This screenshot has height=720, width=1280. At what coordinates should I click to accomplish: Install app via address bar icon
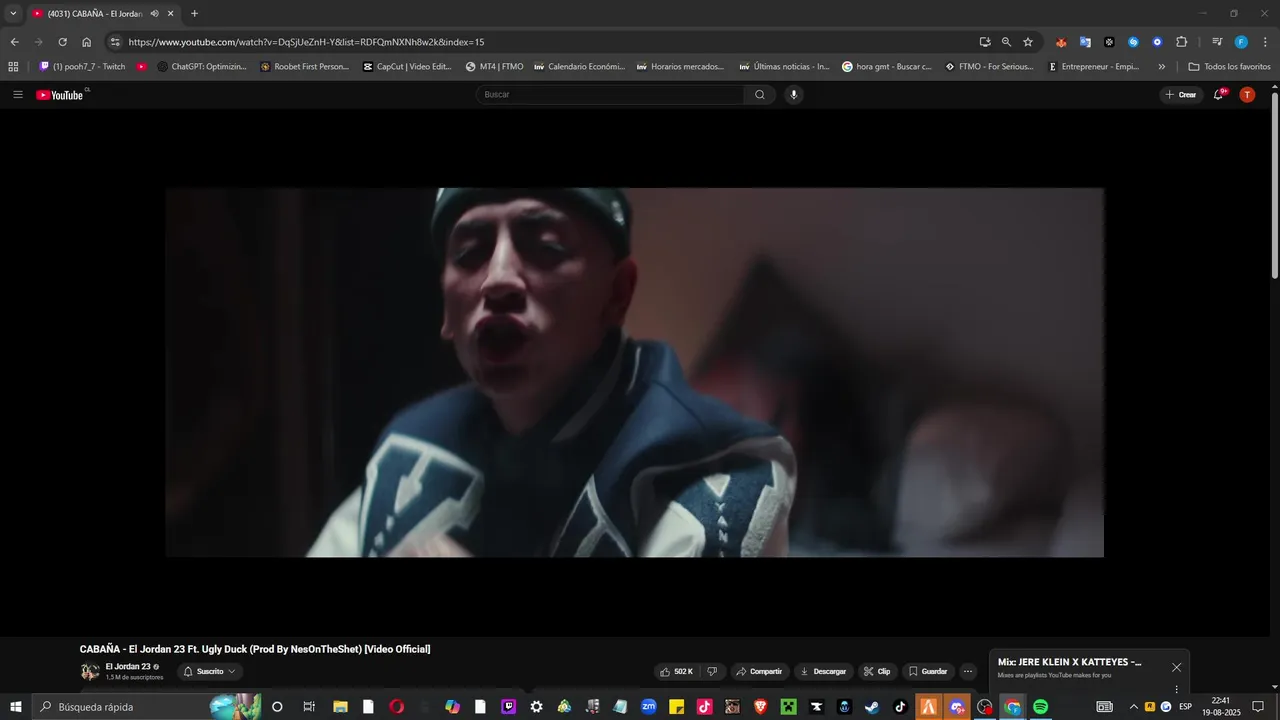pos(985,42)
